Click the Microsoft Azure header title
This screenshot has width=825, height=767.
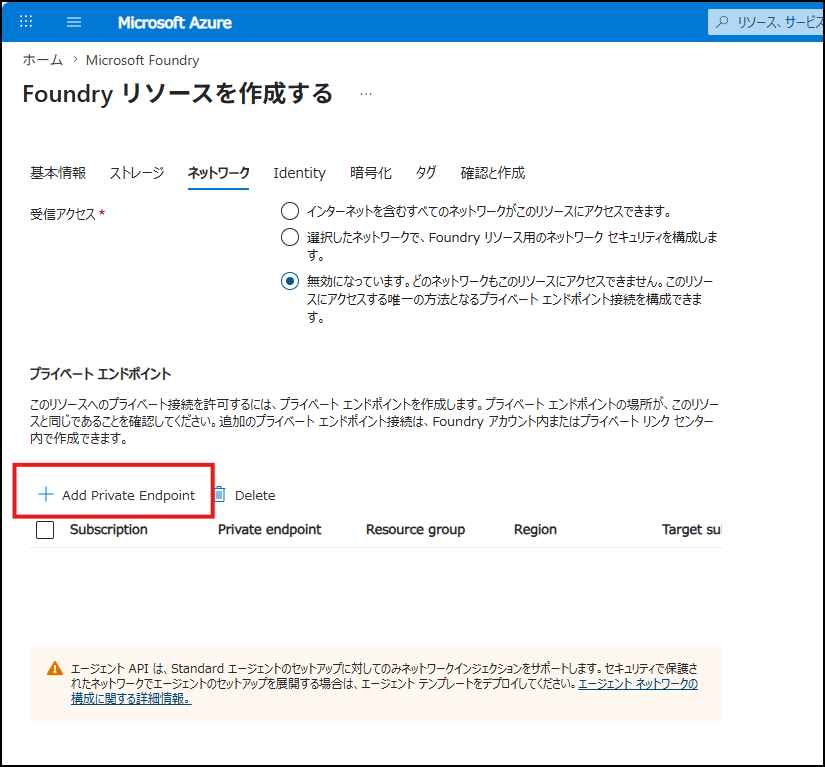click(x=175, y=23)
